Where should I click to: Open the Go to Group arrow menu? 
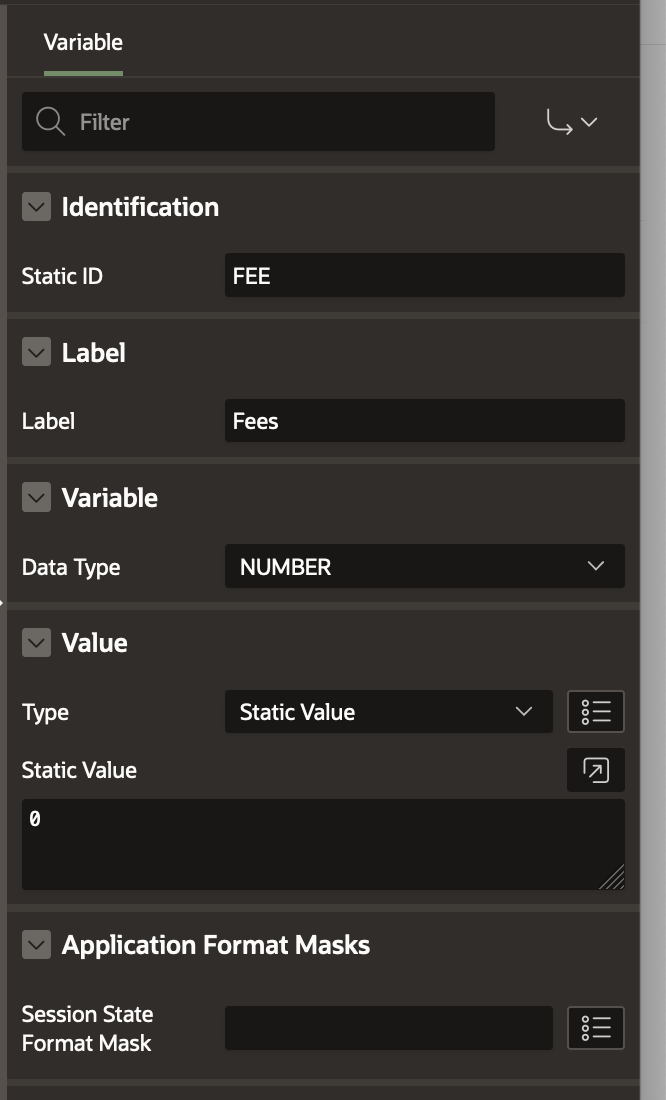(x=572, y=122)
